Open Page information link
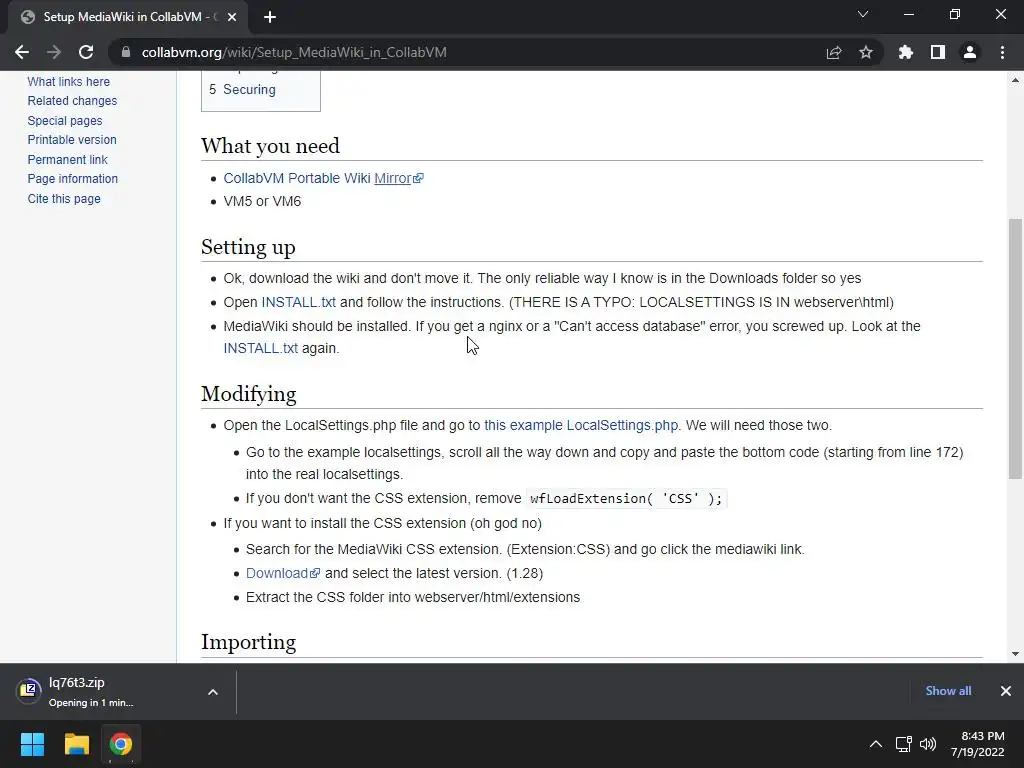The height and width of the screenshot is (768, 1024). point(72,179)
